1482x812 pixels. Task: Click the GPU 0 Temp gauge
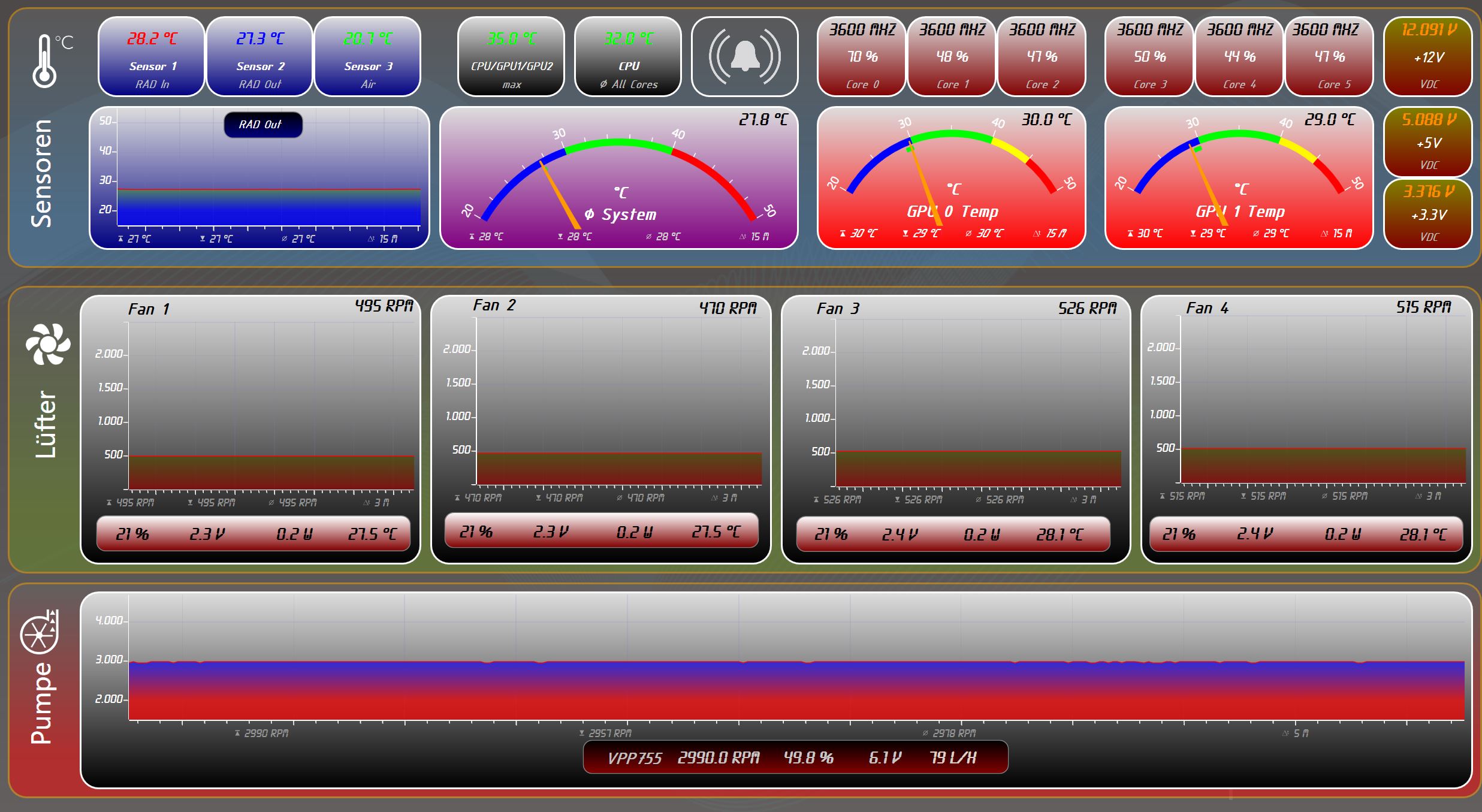point(951,178)
